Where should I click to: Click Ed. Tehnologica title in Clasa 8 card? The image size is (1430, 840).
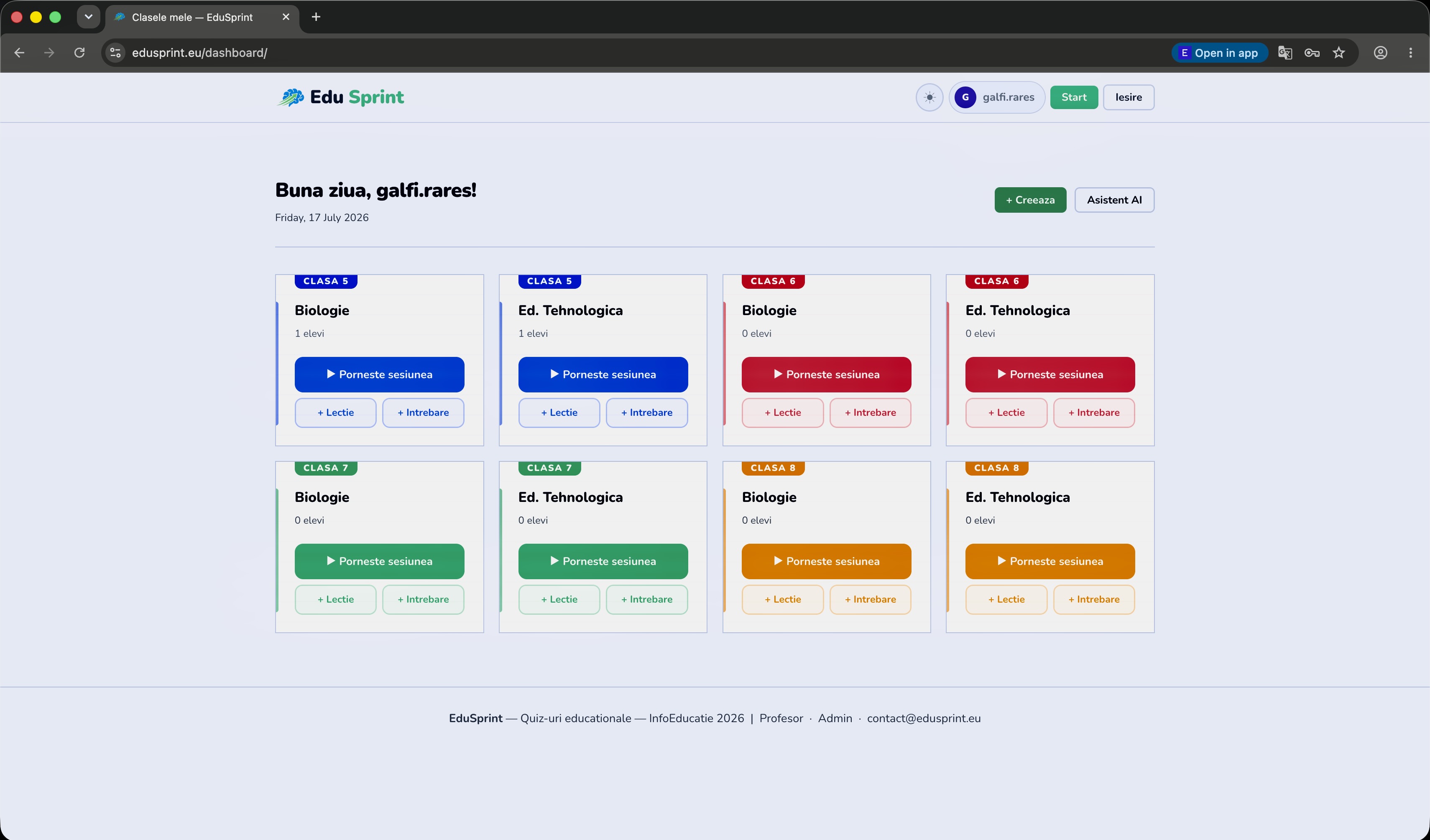1017,497
